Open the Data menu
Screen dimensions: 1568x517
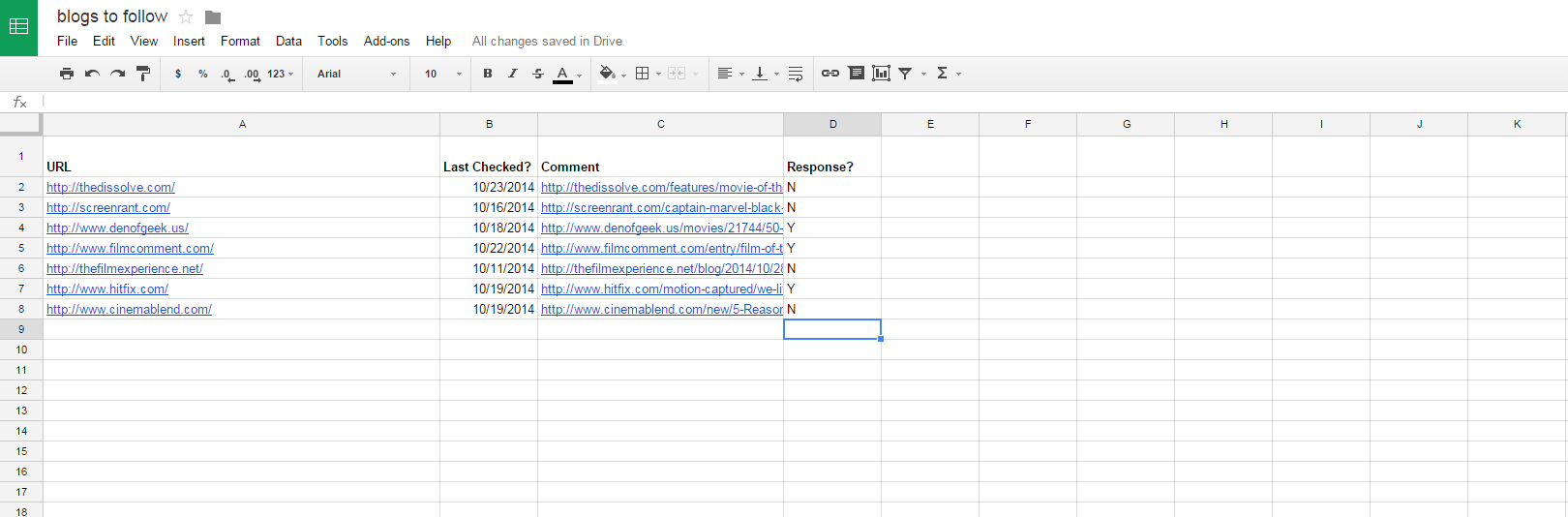coord(288,41)
